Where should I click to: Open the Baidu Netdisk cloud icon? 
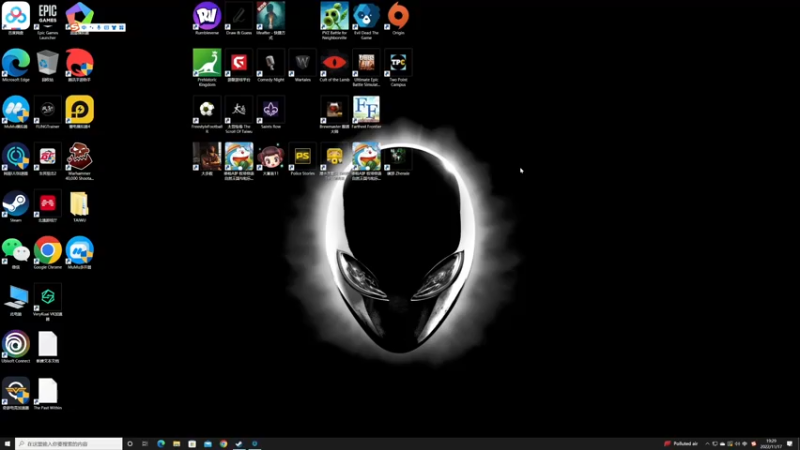pyautogui.click(x=16, y=18)
